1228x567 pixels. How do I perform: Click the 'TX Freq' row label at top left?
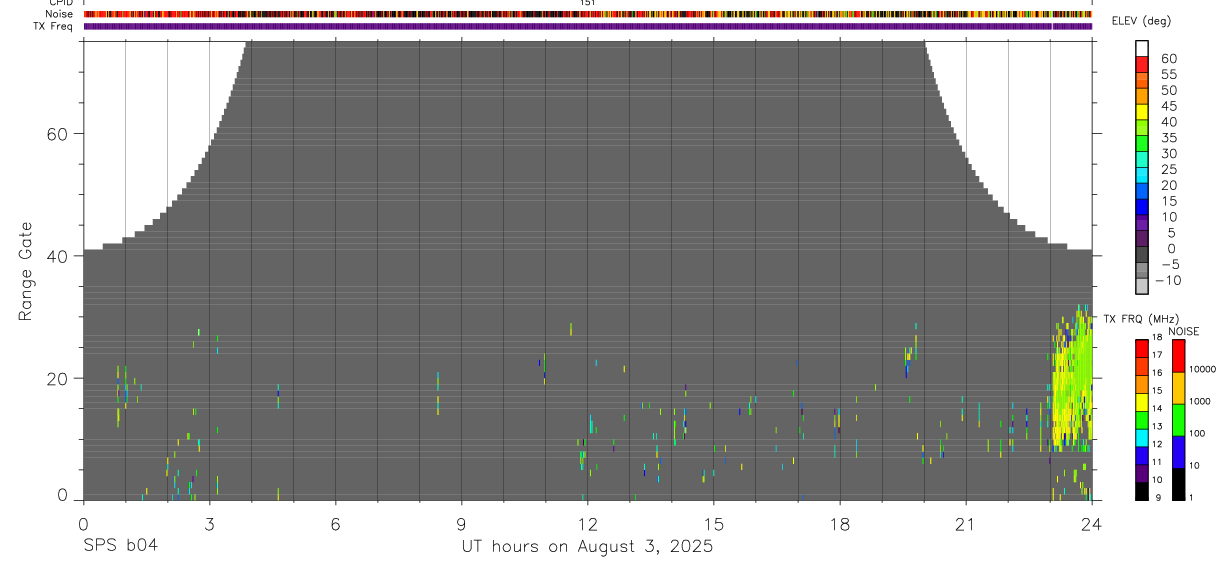click(55, 26)
